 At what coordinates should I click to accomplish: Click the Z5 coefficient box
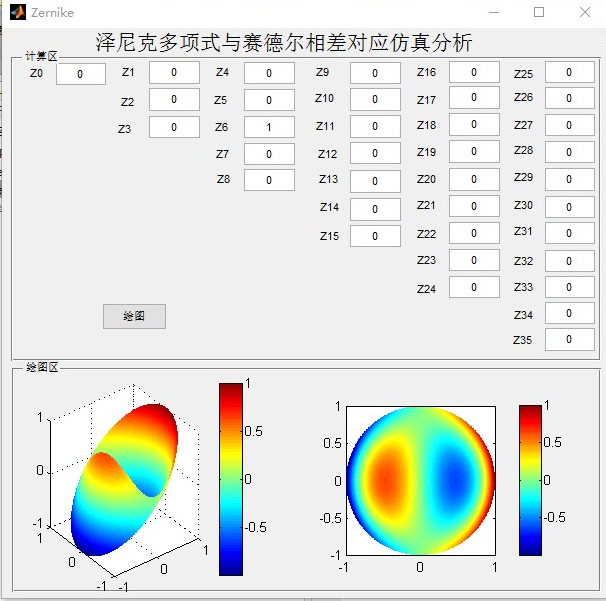[x=269, y=100]
